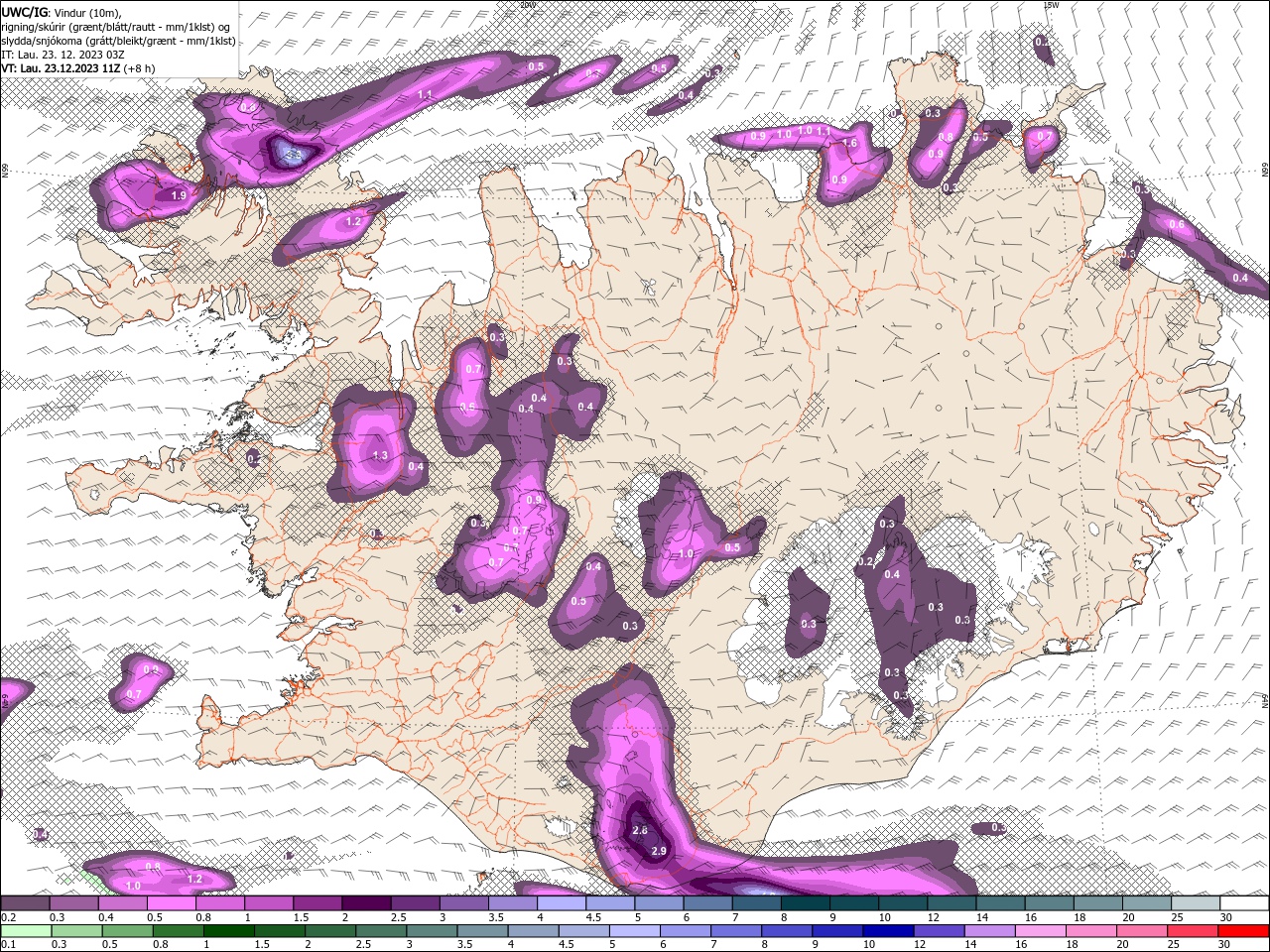Click the 'IT: Lau. 23. 12. 2023 03Z' line
This screenshot has height=952, width=1270.
[64, 54]
